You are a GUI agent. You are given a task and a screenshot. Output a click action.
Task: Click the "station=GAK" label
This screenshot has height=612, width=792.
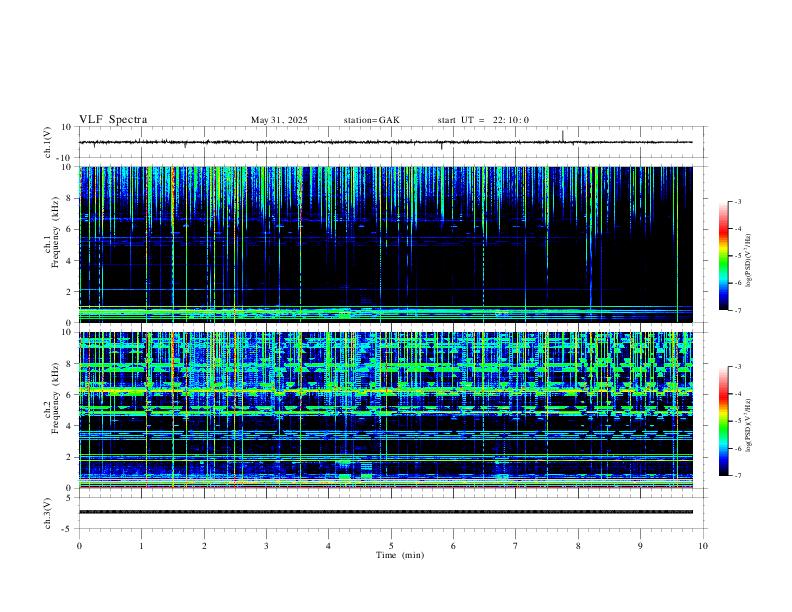click(371, 120)
